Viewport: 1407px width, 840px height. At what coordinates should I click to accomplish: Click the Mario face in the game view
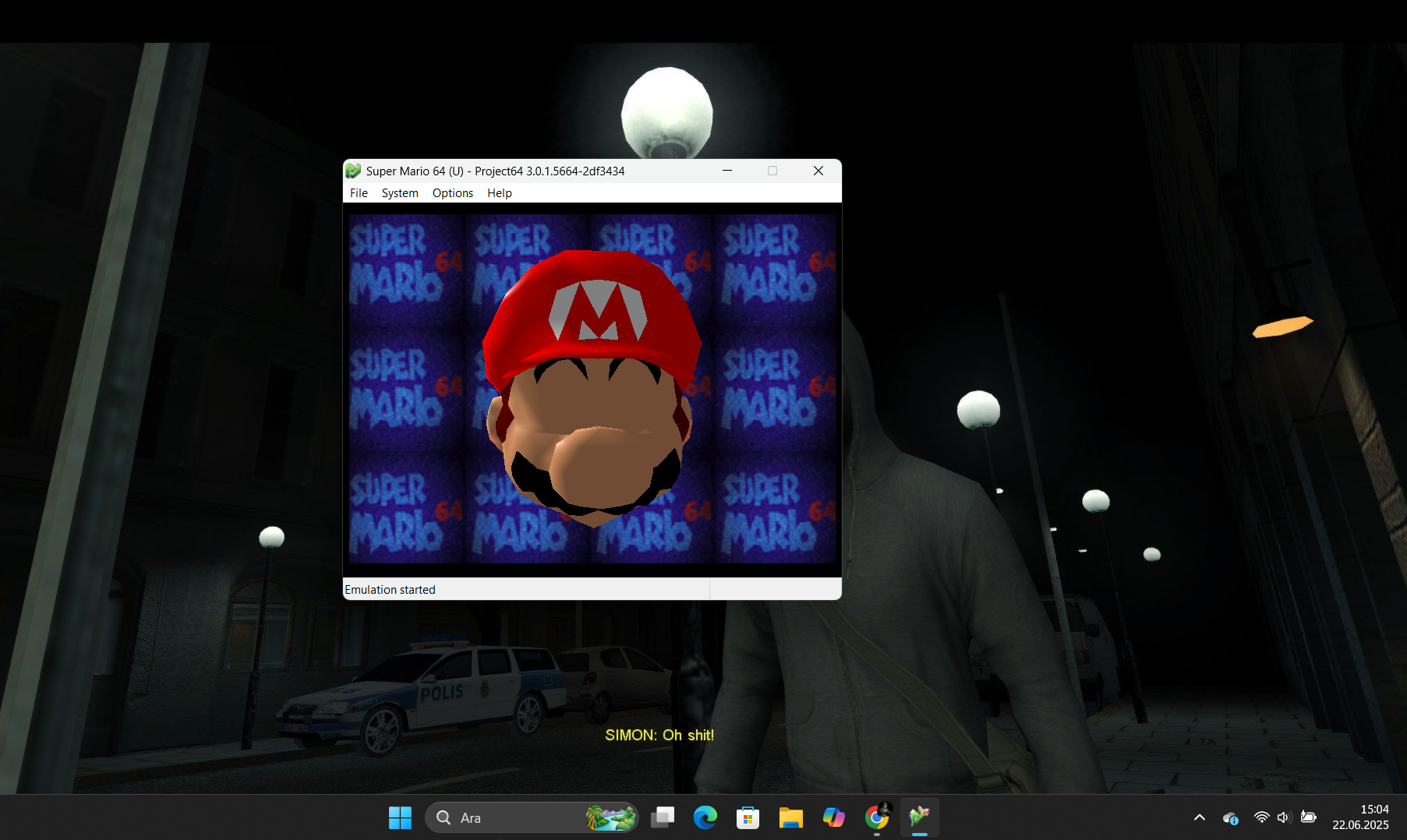point(592,388)
